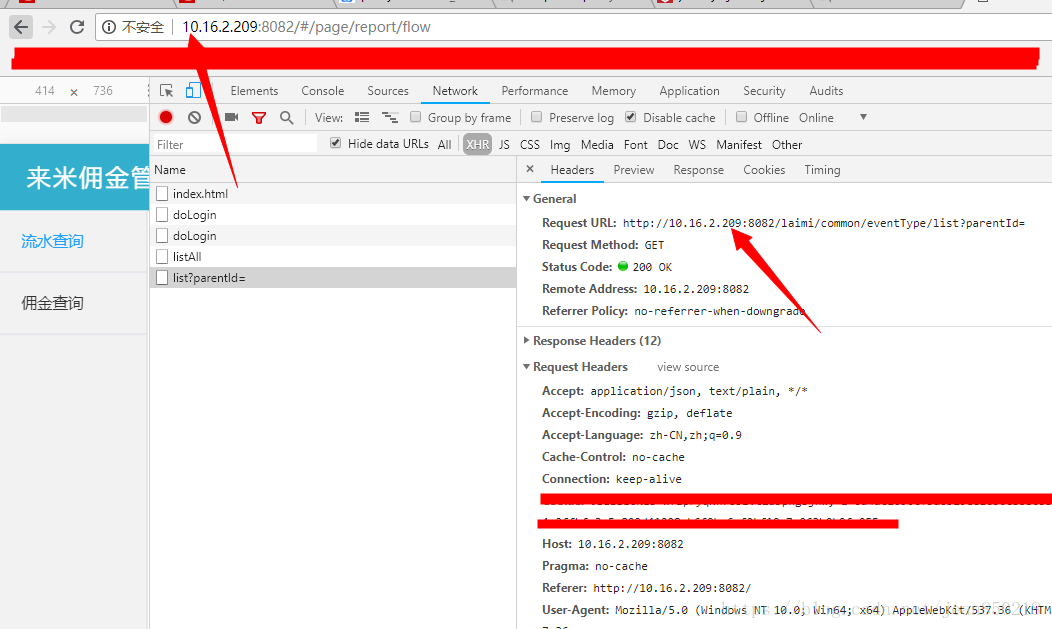Screen dimensions: 1052x629
Task: Uncheck Hide data URLs checkbox
Action: pos(335,143)
